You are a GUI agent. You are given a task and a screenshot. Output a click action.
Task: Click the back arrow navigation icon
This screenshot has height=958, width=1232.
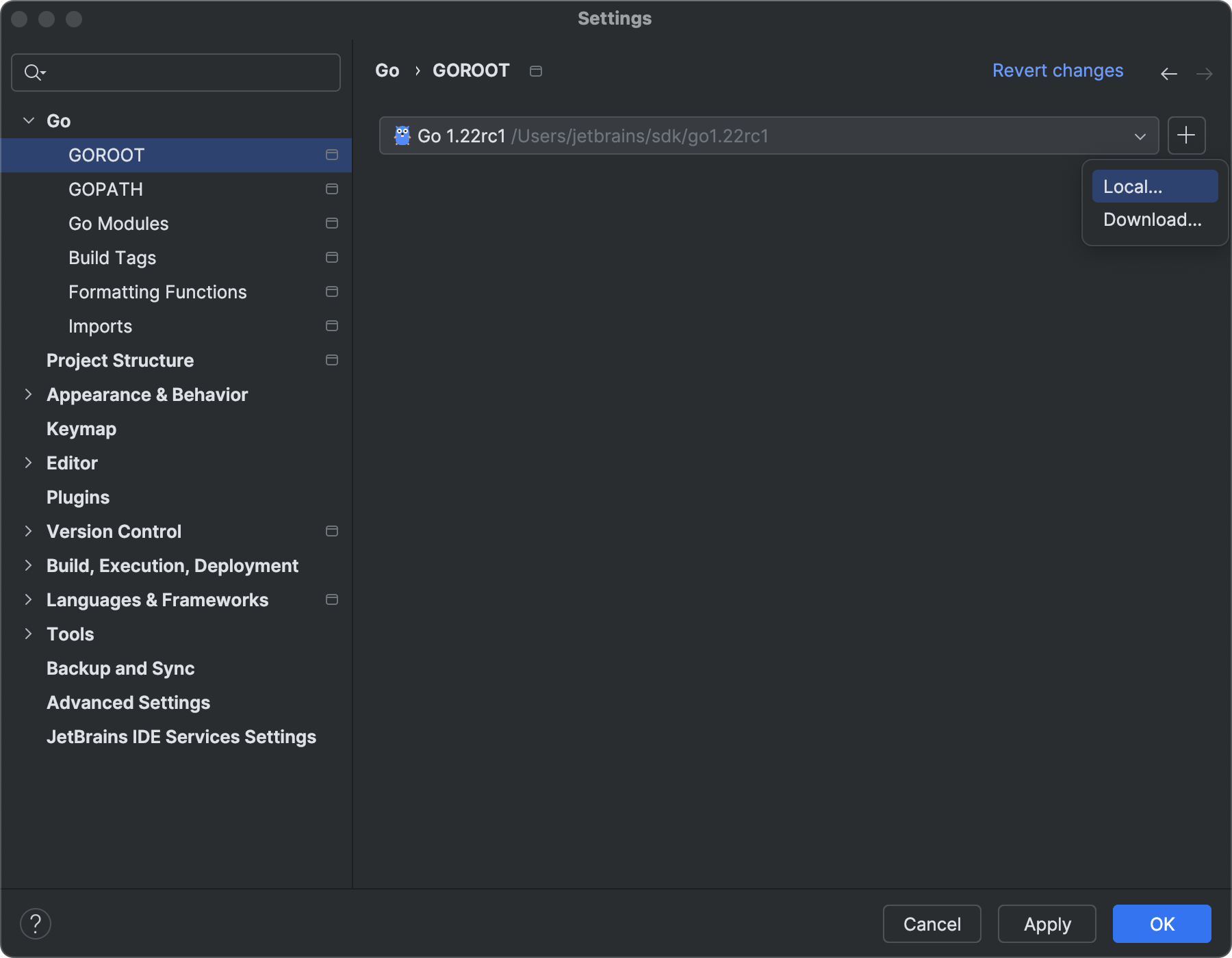click(x=1169, y=73)
